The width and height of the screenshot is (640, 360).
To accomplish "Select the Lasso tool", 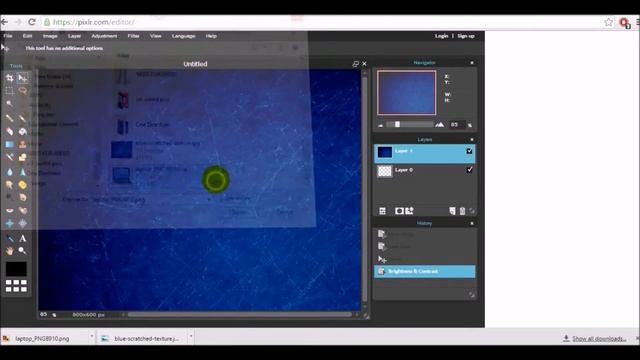I will (23, 91).
